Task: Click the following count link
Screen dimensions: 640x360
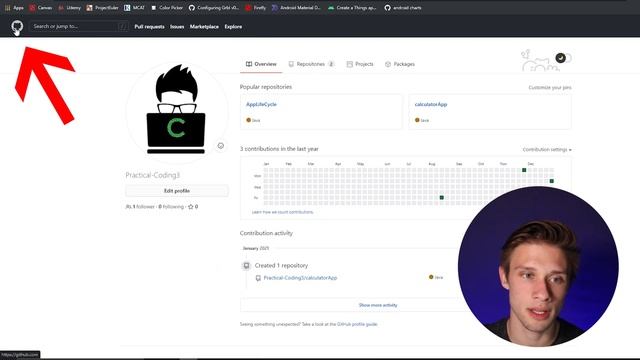Action: click(x=171, y=207)
